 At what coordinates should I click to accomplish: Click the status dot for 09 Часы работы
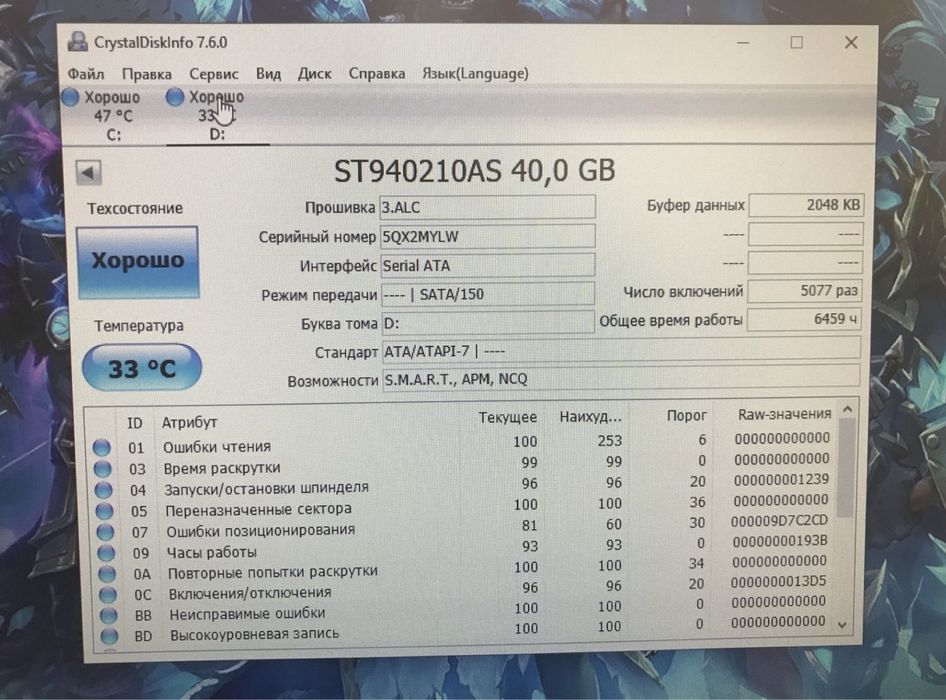106,553
